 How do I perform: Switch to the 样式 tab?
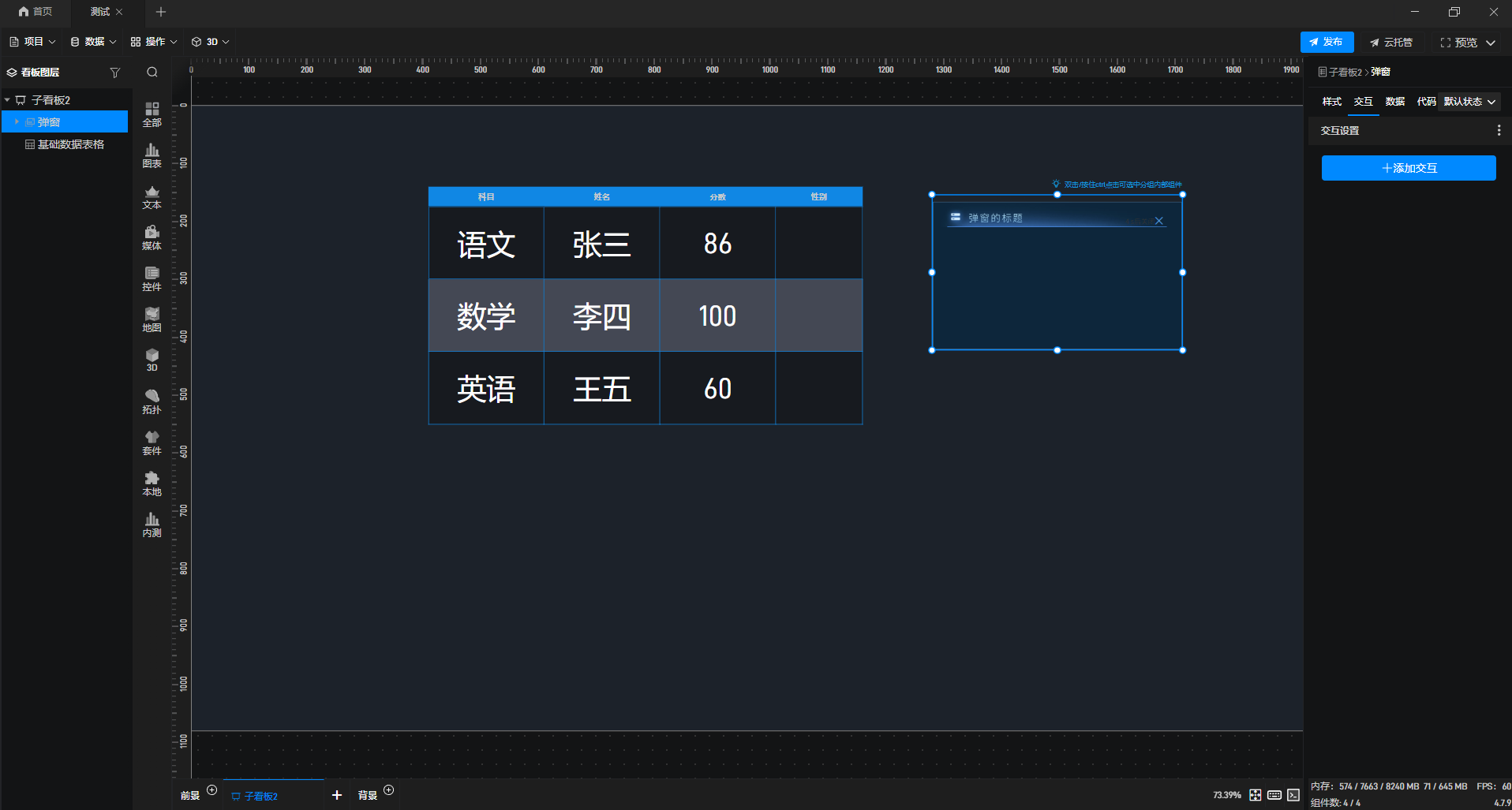click(x=1332, y=102)
